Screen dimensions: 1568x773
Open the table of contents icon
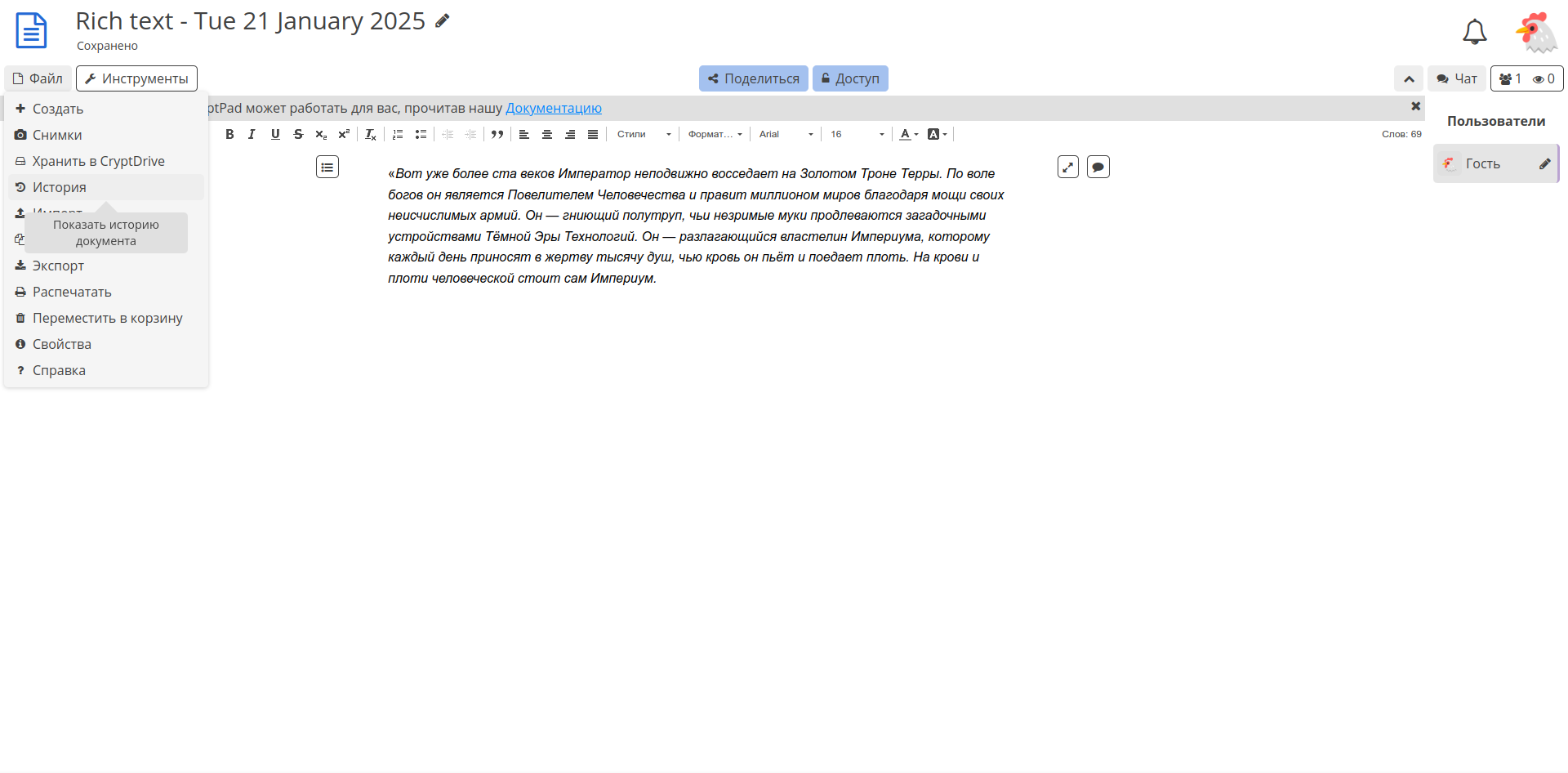click(327, 167)
